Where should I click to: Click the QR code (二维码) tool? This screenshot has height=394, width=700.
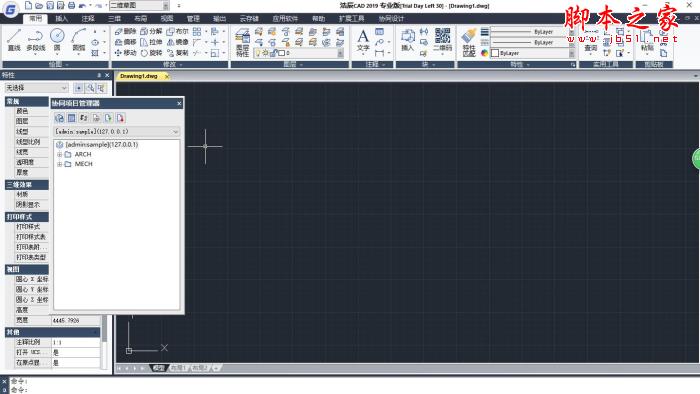pyautogui.click(x=442, y=40)
